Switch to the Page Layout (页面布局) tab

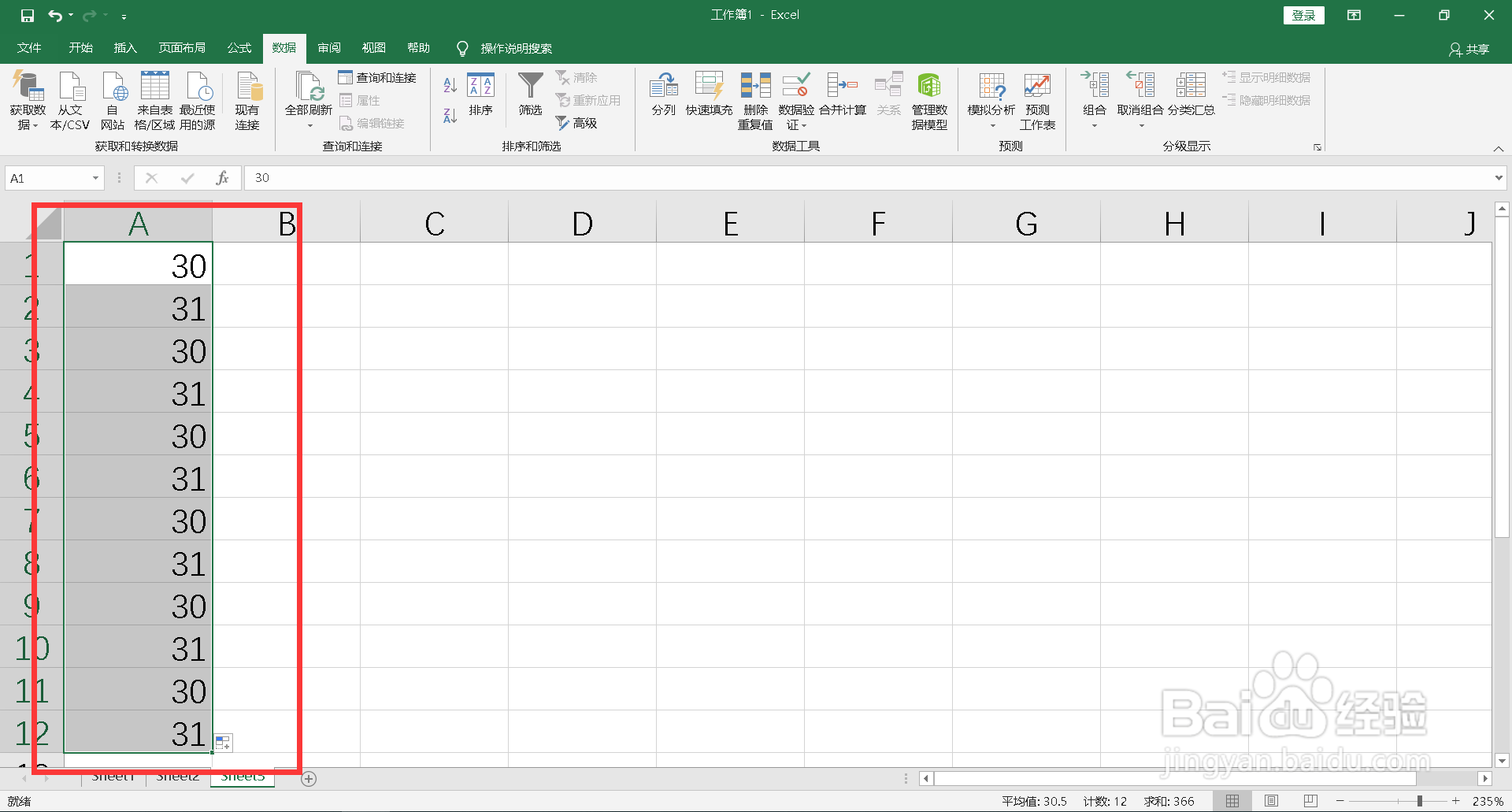point(182,48)
